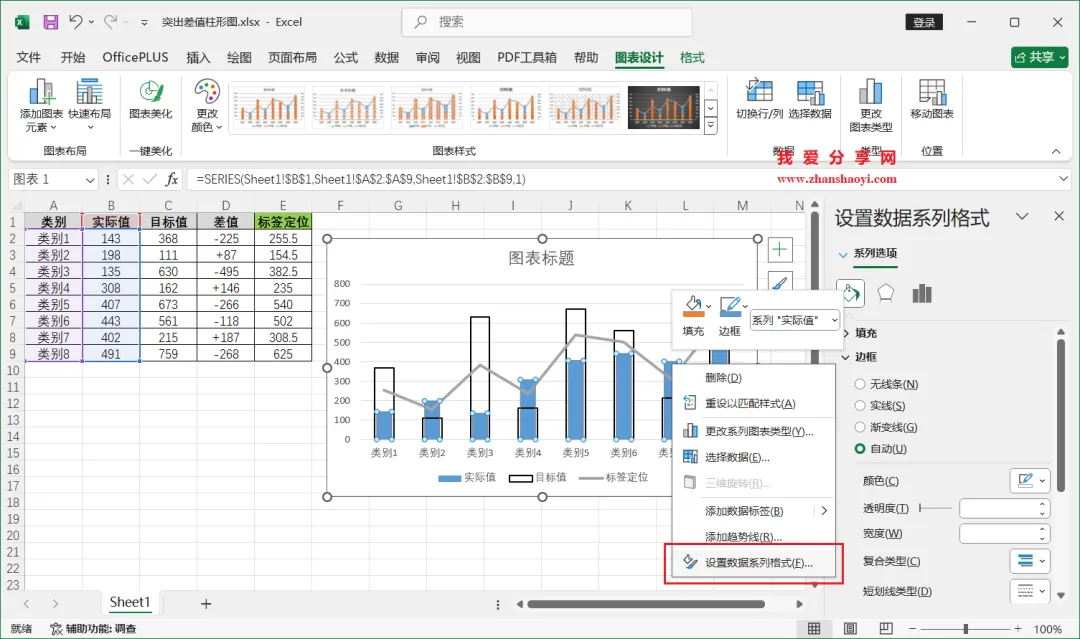Image resolution: width=1080 pixels, height=639 pixels.
Task: Select the Sheet1 tab
Action: coord(129,603)
